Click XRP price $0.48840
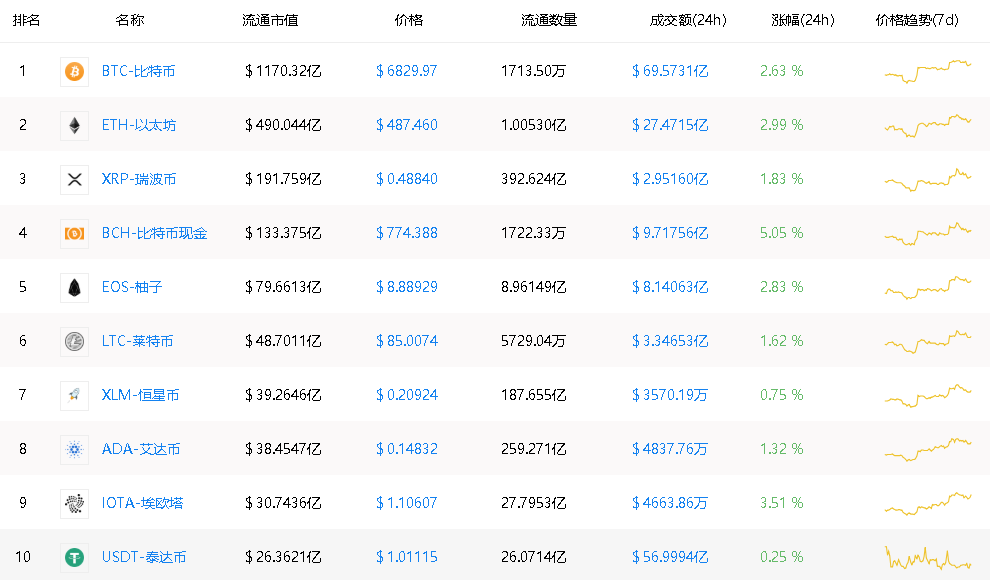This screenshot has height=580, width=990. (407, 179)
